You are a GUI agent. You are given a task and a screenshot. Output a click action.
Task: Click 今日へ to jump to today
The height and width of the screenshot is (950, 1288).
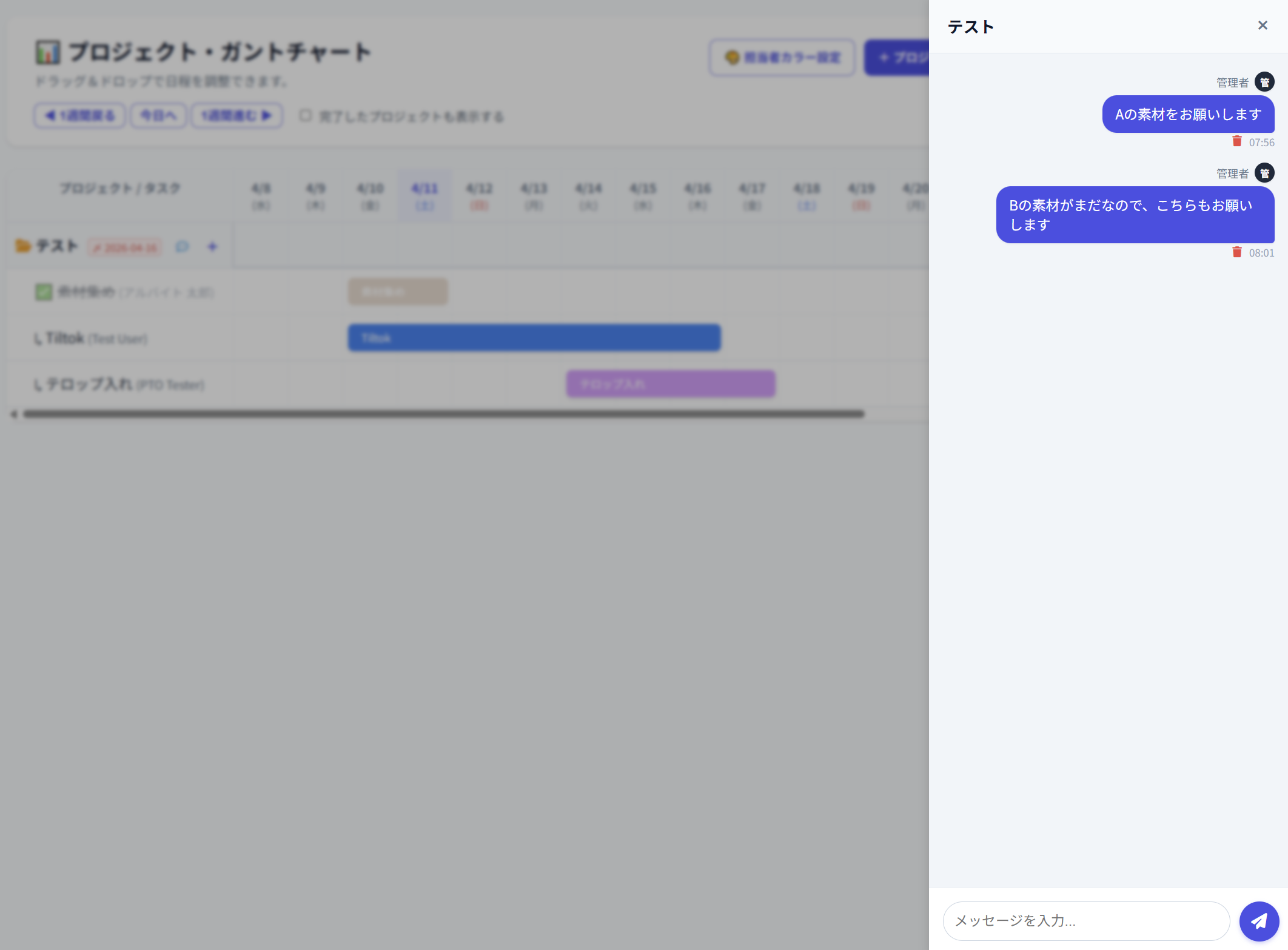coord(158,115)
